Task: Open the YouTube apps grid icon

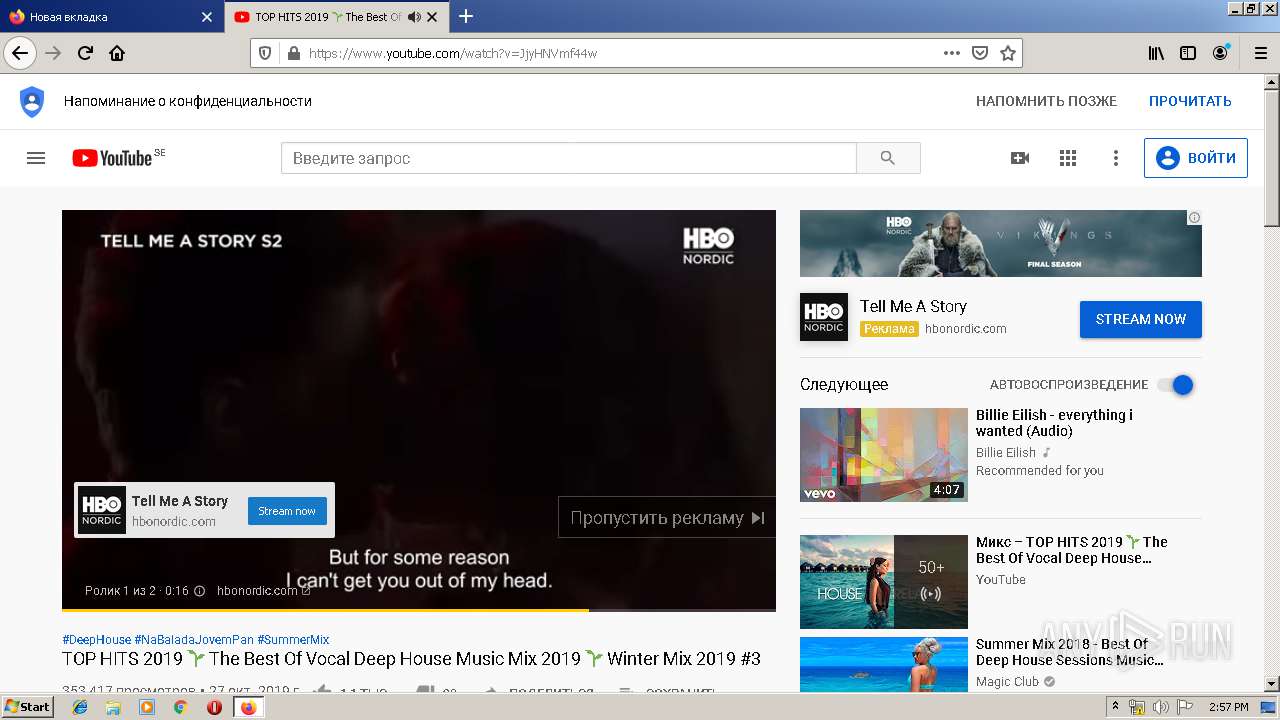Action: (1068, 158)
